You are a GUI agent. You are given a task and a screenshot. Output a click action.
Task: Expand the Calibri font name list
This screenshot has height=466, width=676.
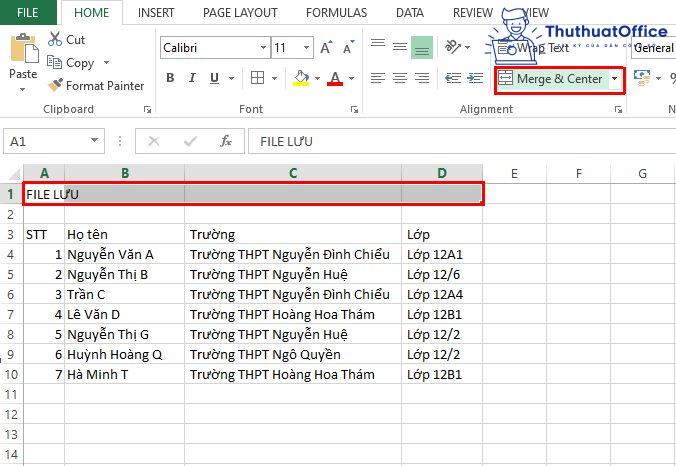(x=263, y=47)
